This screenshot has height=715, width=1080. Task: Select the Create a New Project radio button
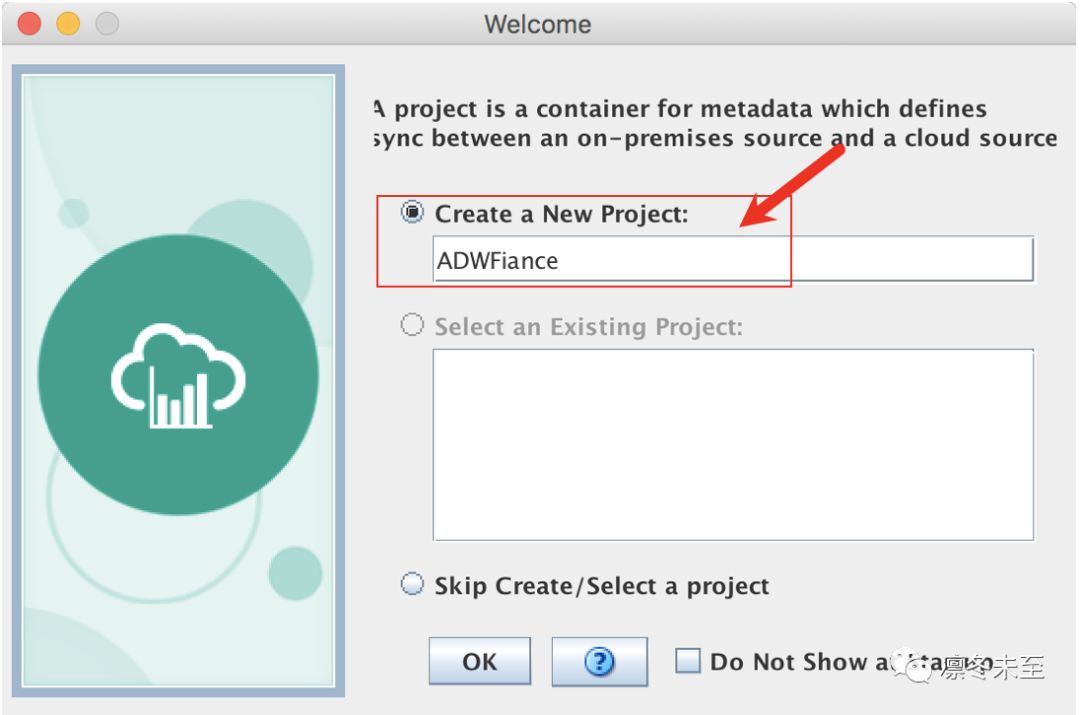[412, 212]
